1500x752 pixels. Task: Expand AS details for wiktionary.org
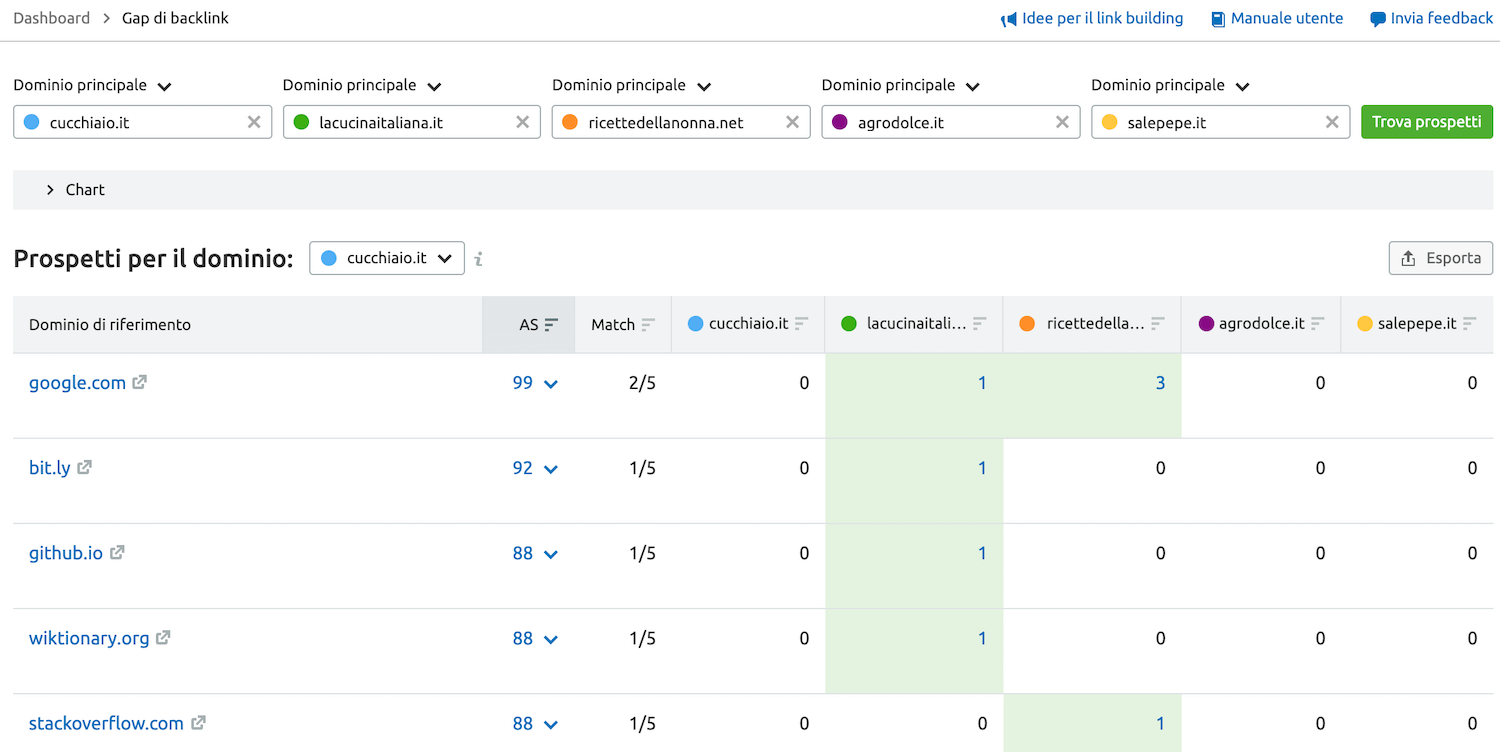550,639
